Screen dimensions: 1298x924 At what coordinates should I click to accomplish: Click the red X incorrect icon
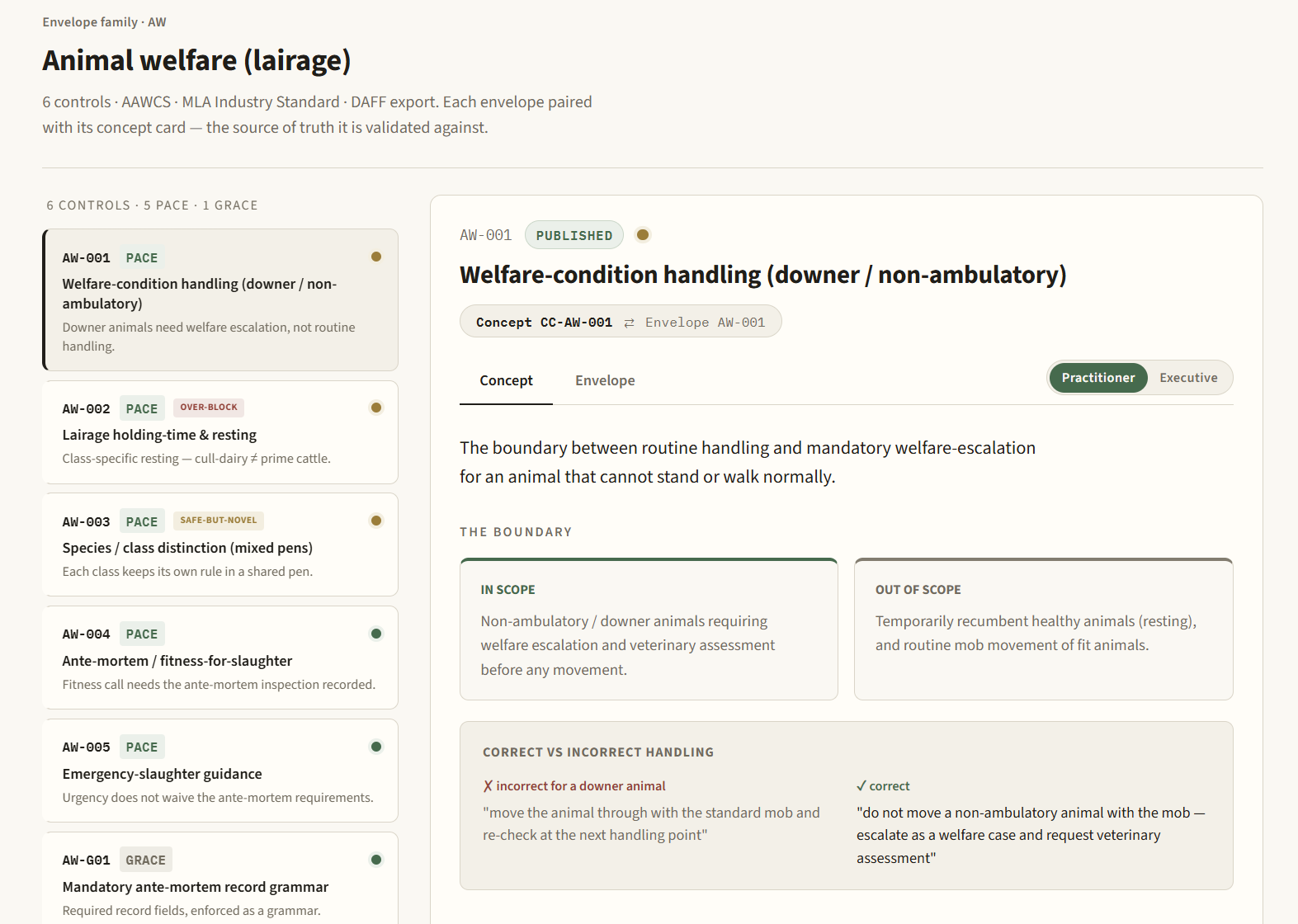pos(488,786)
